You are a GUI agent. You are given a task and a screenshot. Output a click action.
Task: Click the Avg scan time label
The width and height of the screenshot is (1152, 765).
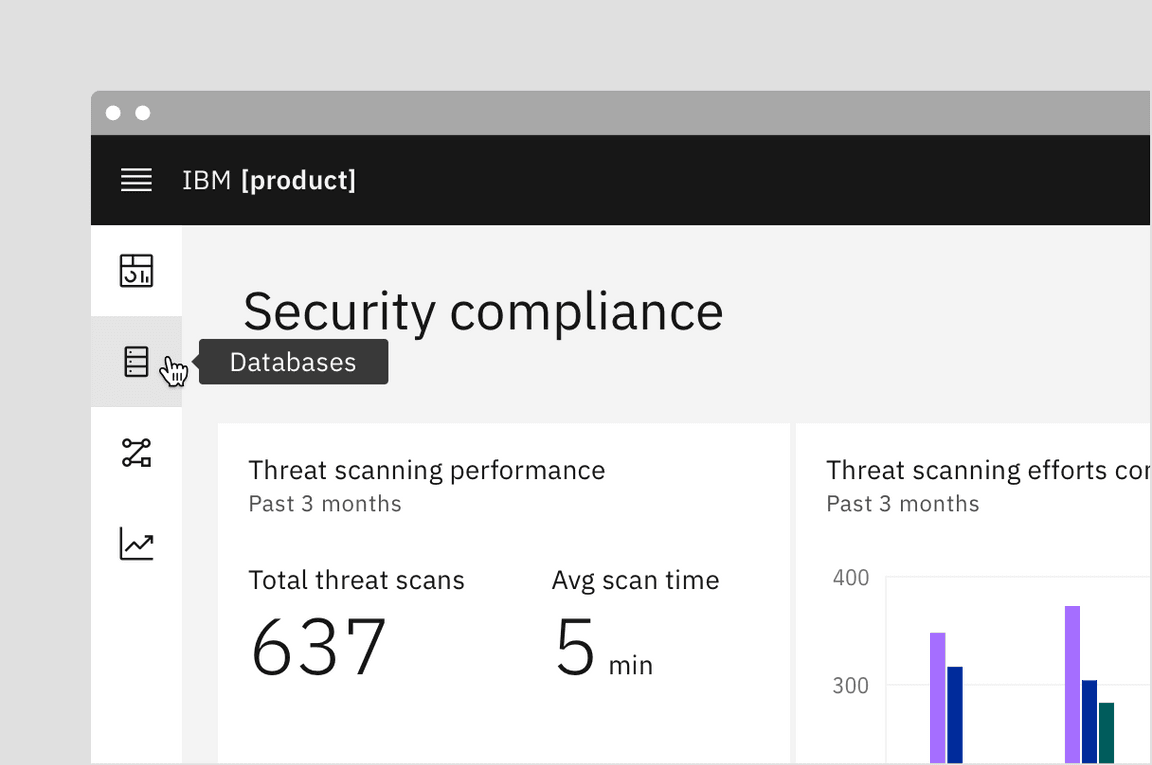[x=635, y=580]
